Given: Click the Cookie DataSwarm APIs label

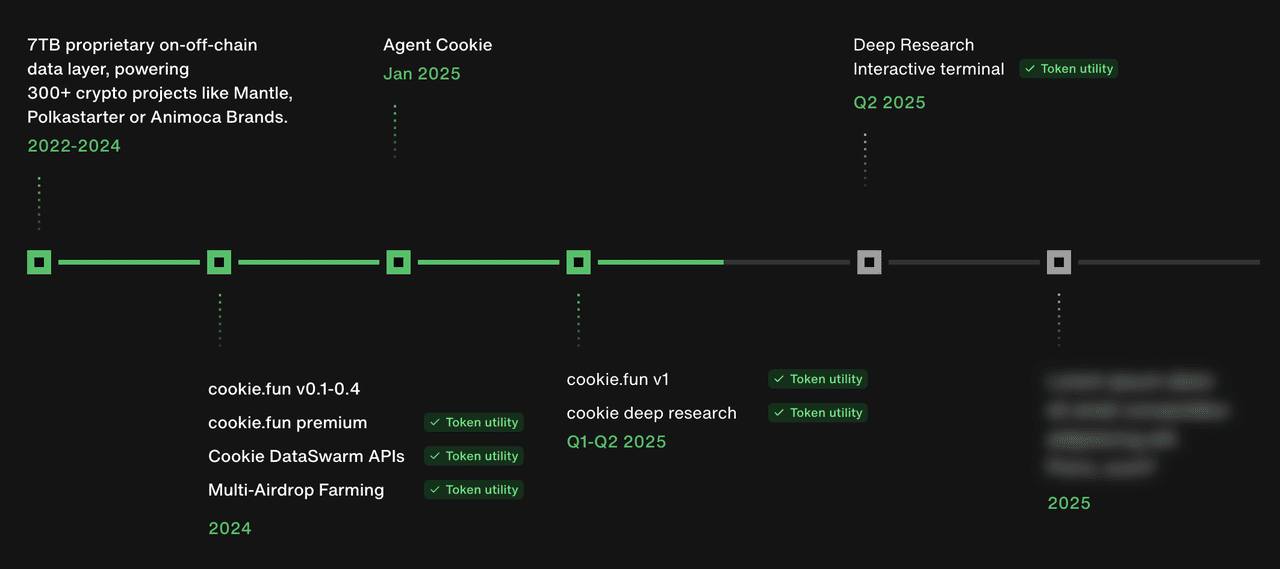Looking at the screenshot, I should pos(306,456).
